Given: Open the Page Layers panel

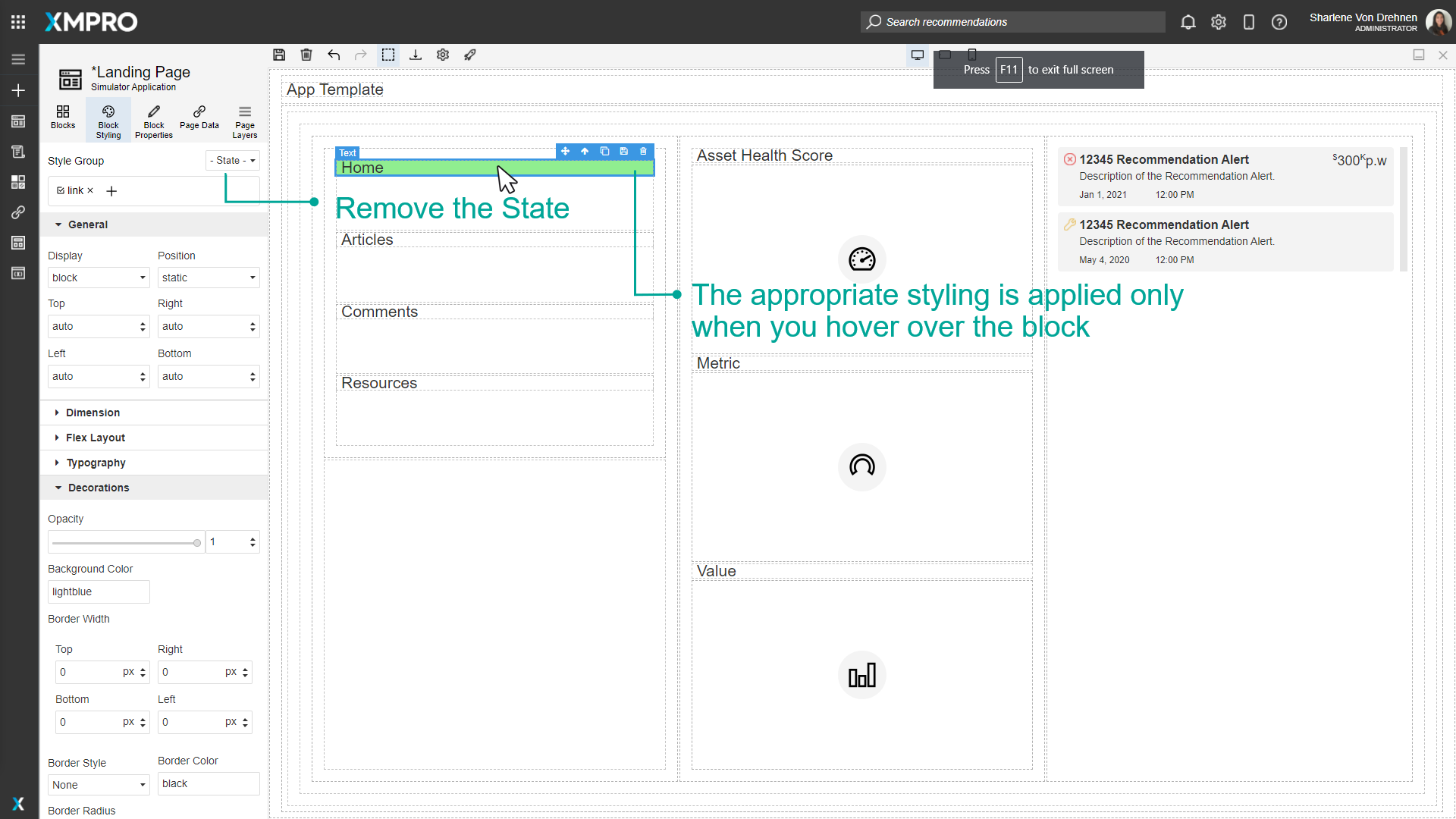Looking at the screenshot, I should (244, 120).
